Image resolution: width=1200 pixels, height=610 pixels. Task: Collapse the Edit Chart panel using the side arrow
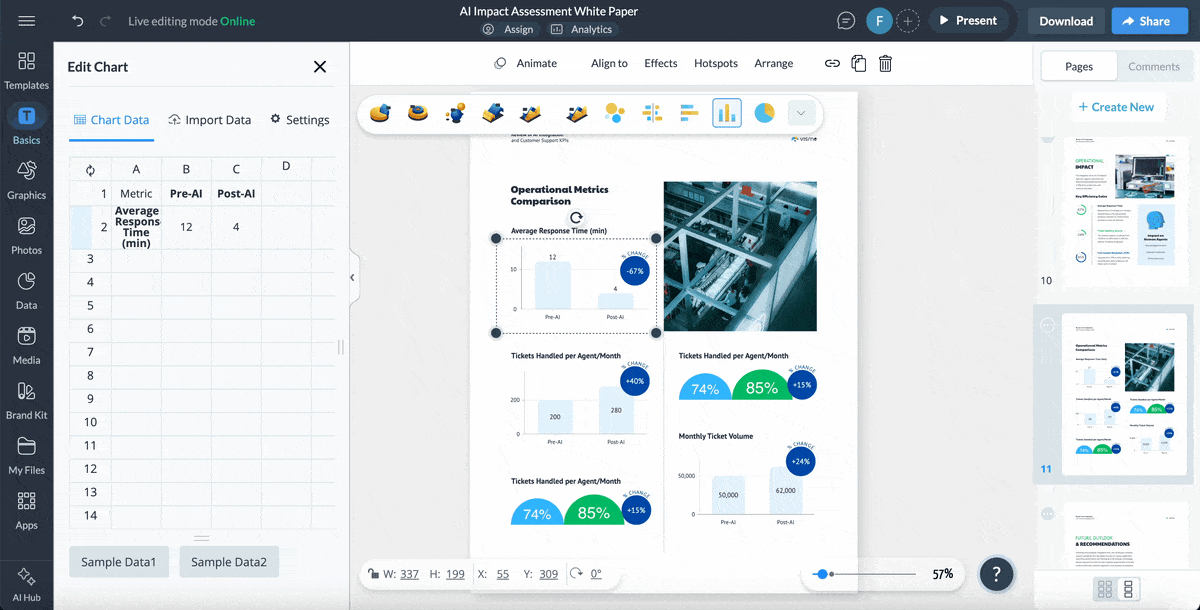[352, 277]
